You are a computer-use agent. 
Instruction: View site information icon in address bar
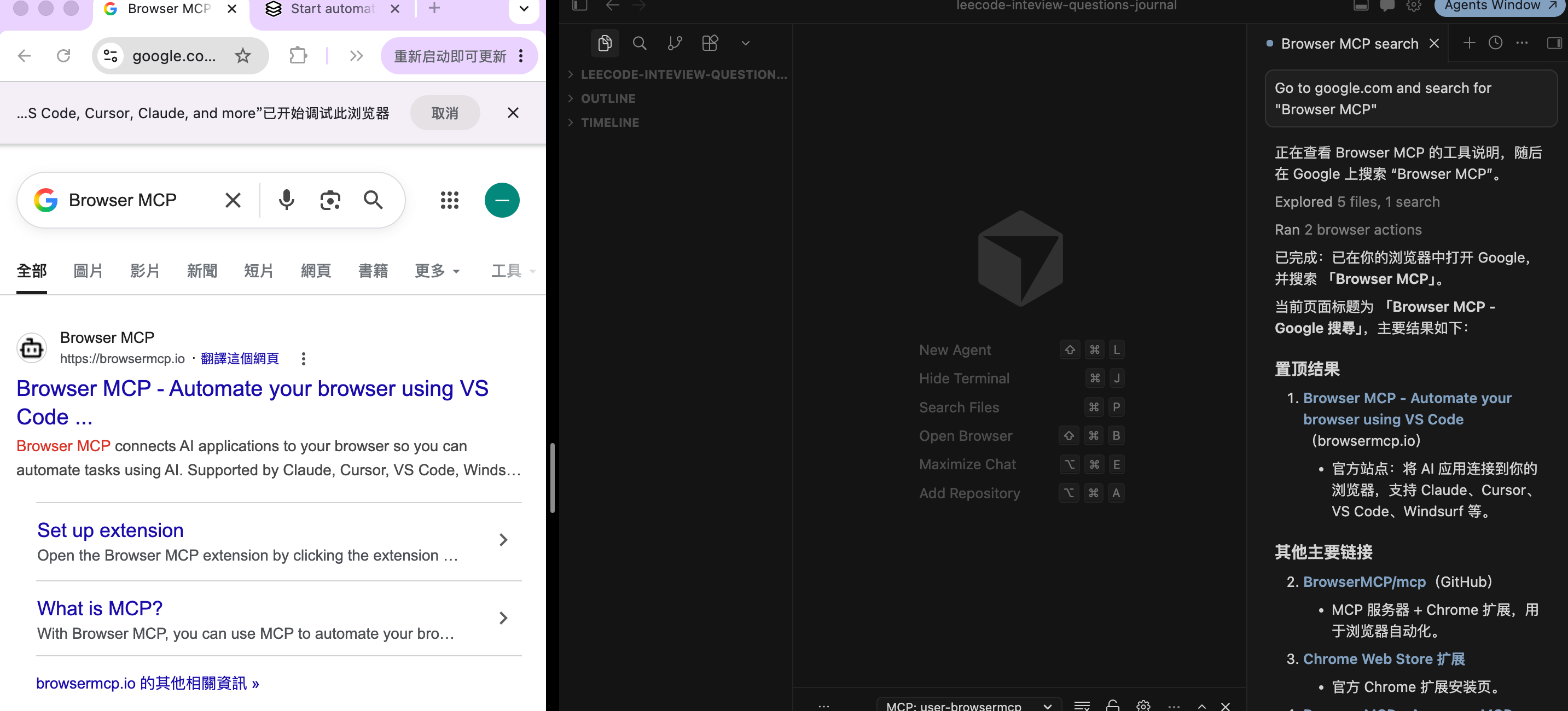pos(110,56)
